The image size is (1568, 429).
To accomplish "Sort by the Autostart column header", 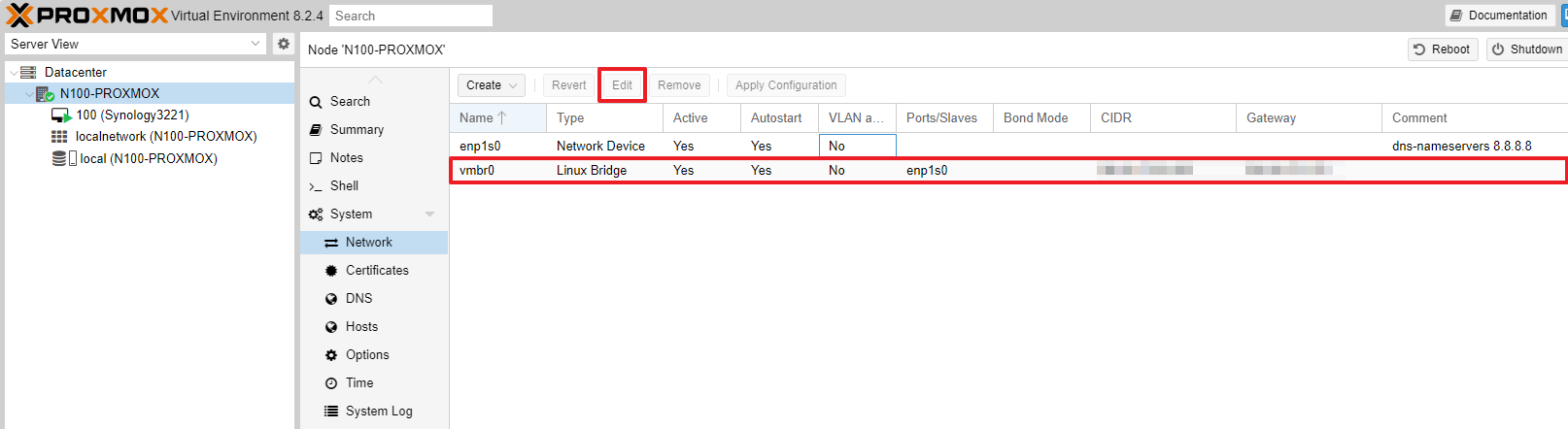I will coord(779,117).
